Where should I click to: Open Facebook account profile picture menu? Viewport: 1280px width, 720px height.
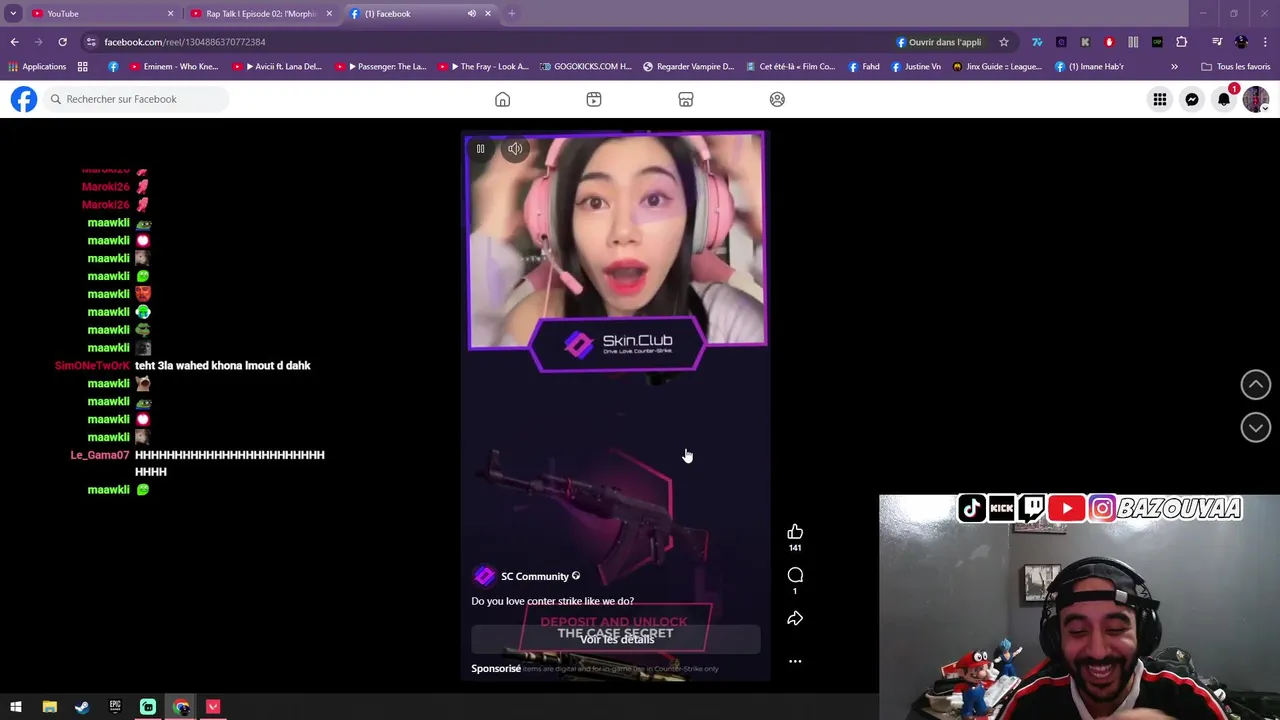coord(1256,99)
